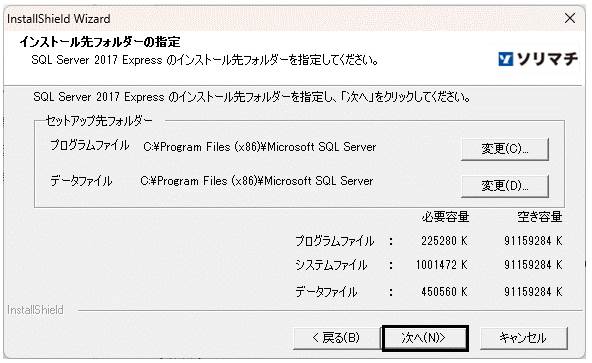
Task: Go back using < 戻る(B) button
Action: coord(336,338)
